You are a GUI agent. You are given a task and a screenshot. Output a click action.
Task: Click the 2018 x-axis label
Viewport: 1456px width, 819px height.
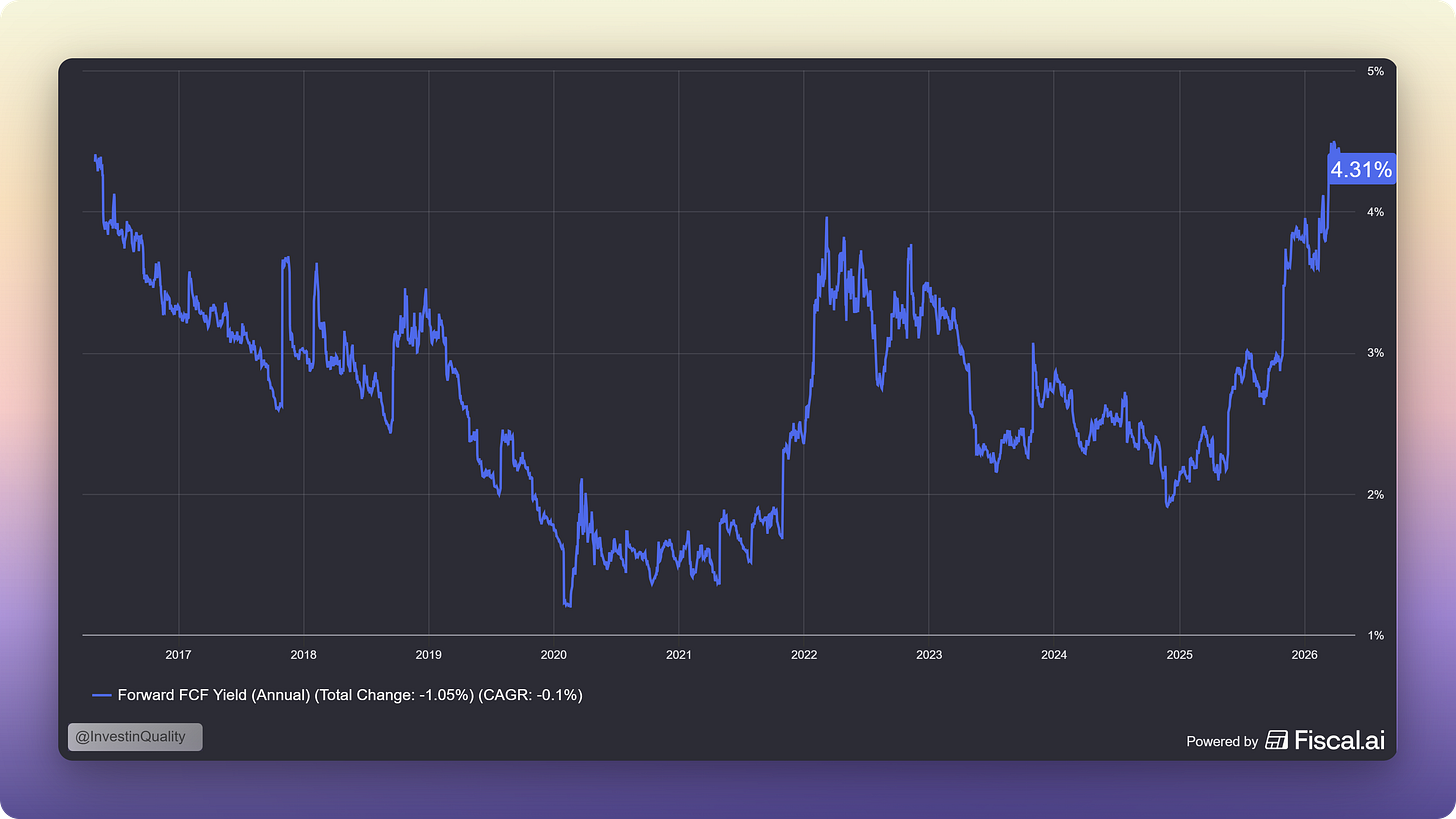(303, 655)
